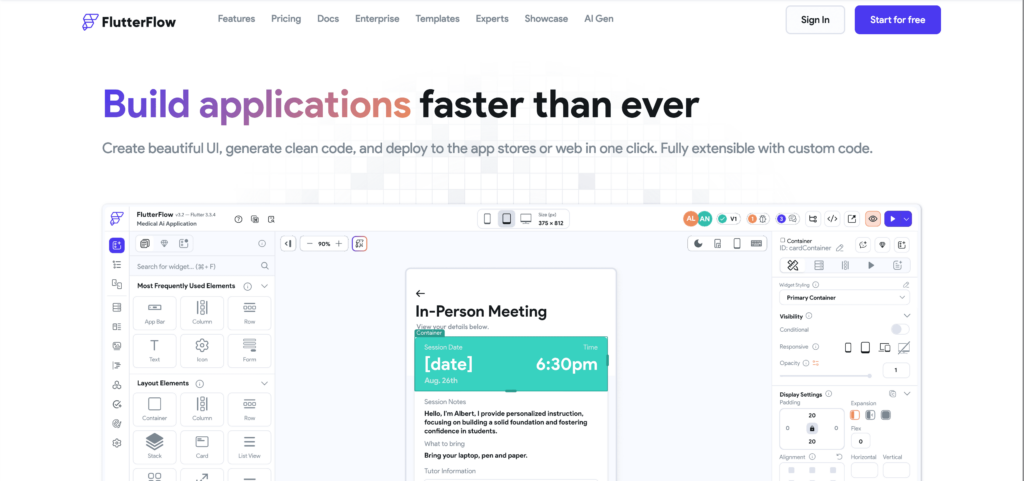The width and height of the screenshot is (1024, 481).
Task: Visit the Showcase nav link
Action: (x=546, y=19)
